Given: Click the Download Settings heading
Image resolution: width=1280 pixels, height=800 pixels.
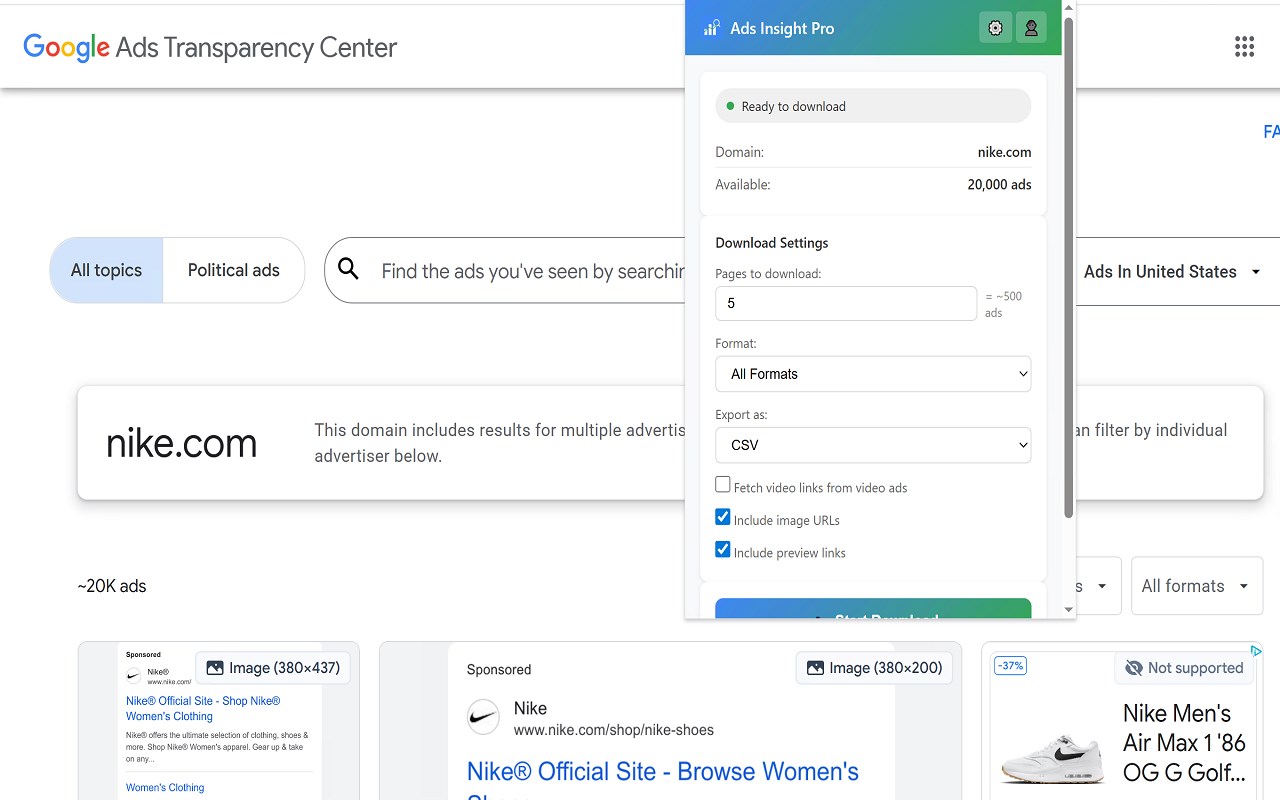Looking at the screenshot, I should pos(772,243).
